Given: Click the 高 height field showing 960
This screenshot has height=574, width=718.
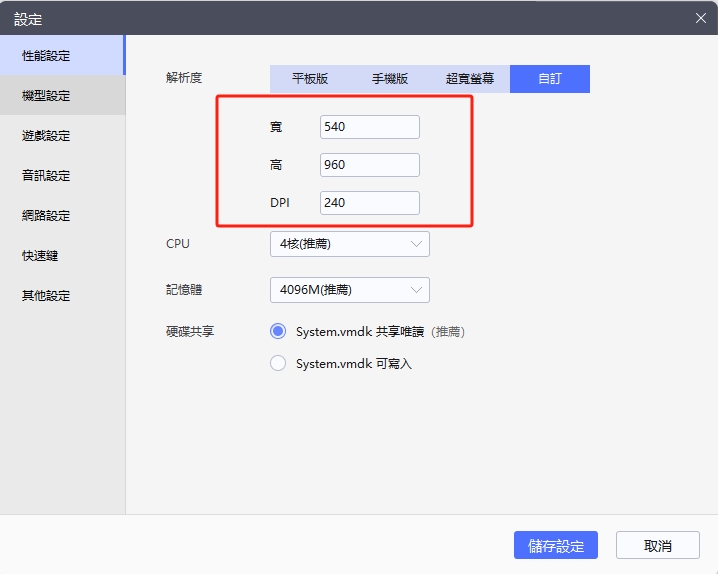Looking at the screenshot, I should (x=370, y=165).
